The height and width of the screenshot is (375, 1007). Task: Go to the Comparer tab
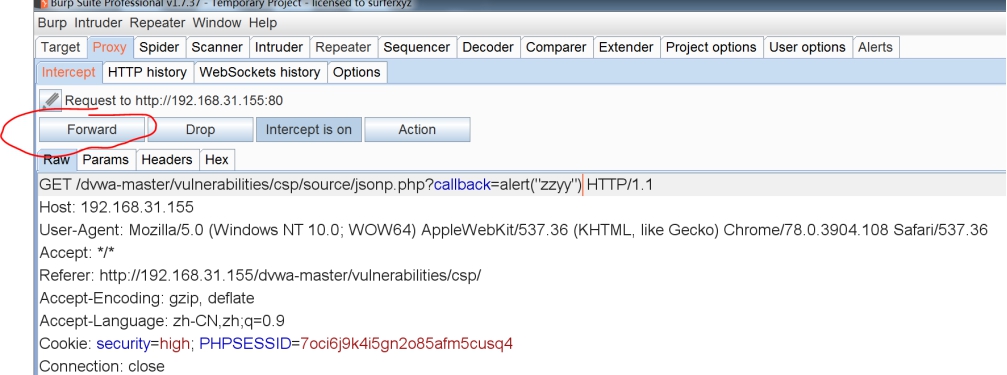click(556, 48)
